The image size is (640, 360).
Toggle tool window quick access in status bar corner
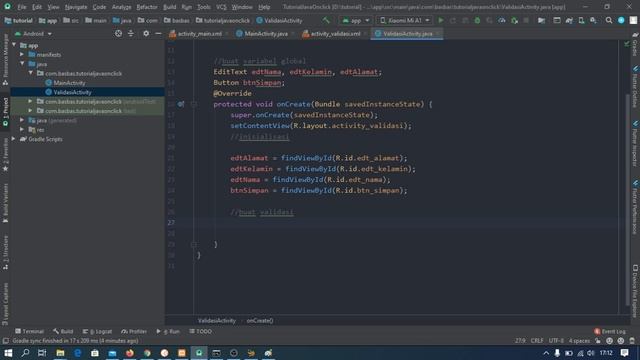pyautogui.click(x=5, y=340)
